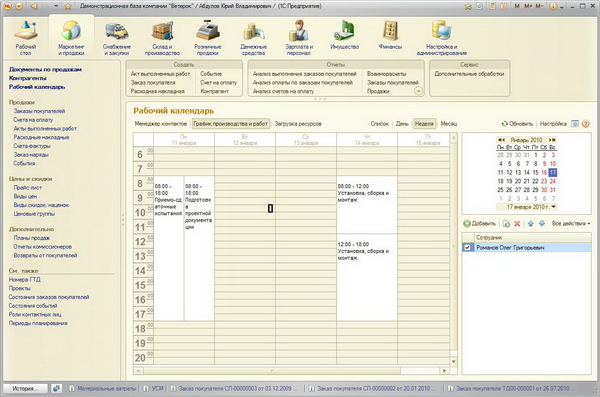
Task: Open Контрагенты in sidebar
Action: click(x=28, y=78)
